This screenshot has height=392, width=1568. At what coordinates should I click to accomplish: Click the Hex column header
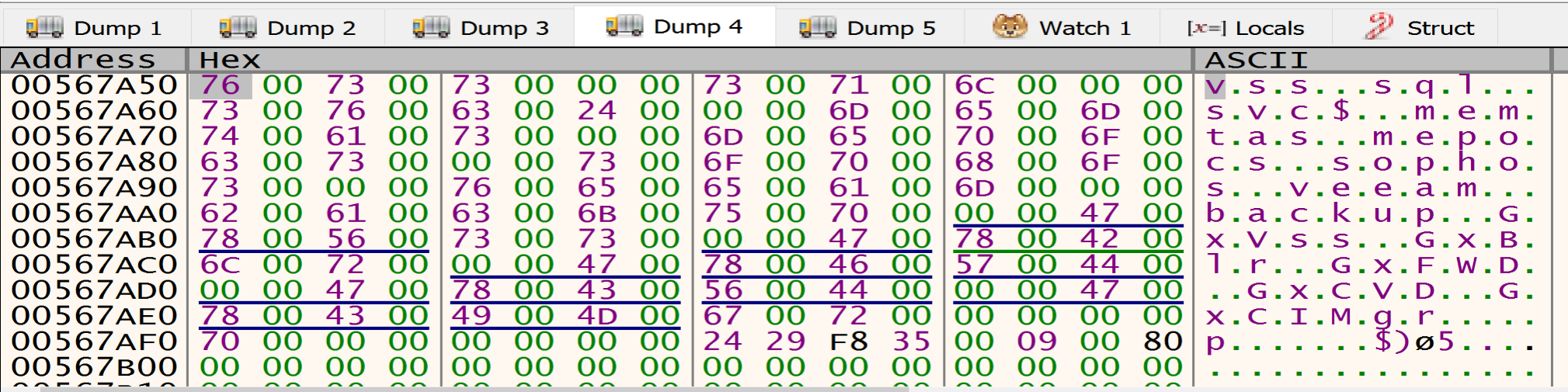(x=230, y=60)
